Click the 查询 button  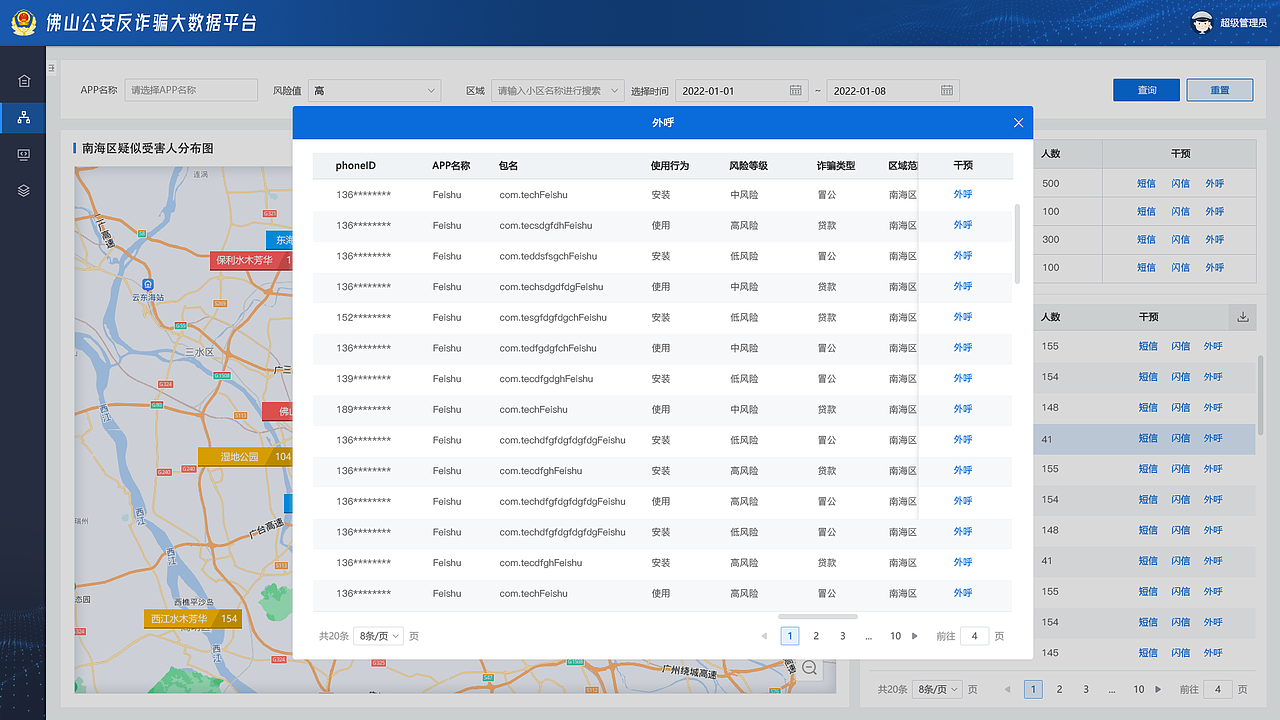(x=1146, y=90)
